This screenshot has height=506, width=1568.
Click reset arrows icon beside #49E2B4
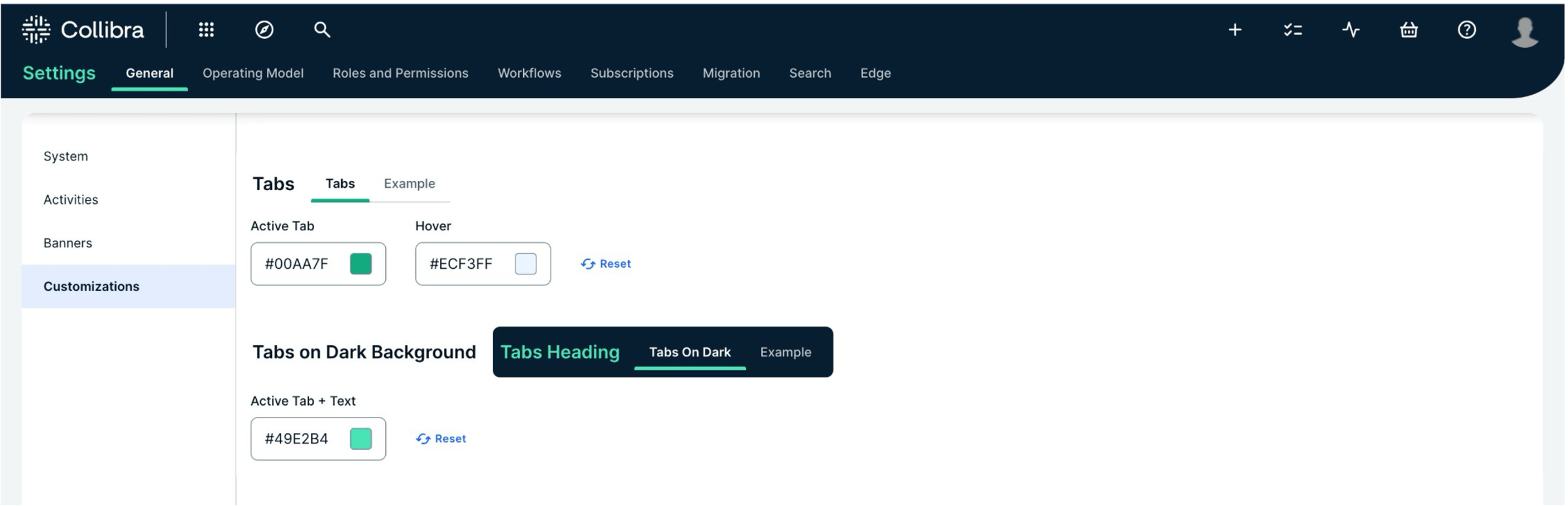pos(423,439)
